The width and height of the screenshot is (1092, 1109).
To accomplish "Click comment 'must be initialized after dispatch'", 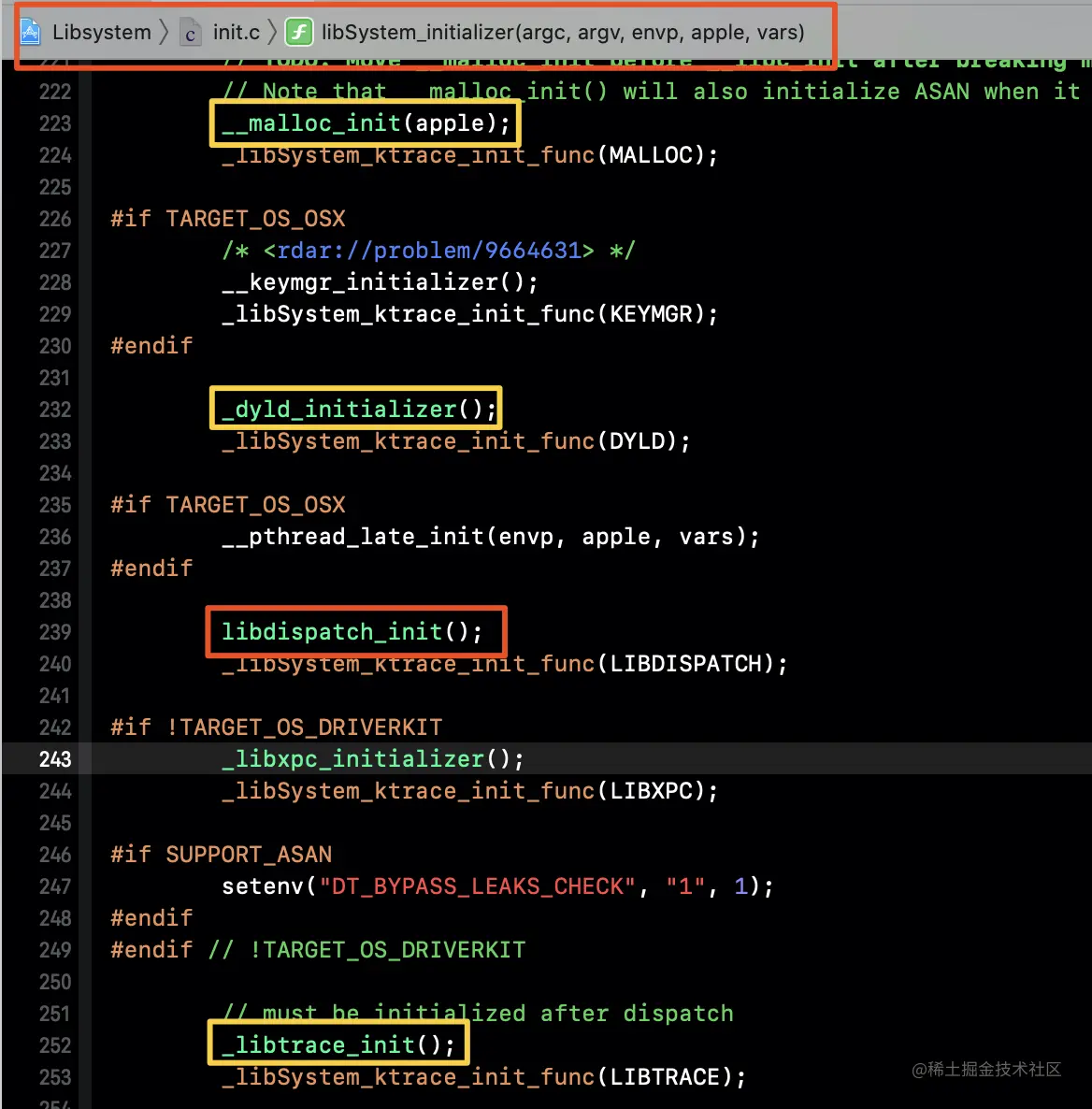I will (x=478, y=1014).
